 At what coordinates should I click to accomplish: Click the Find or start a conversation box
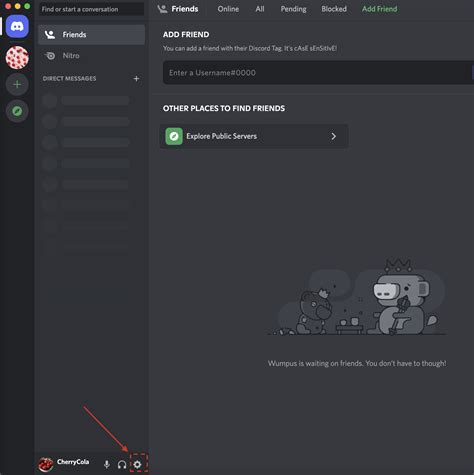pyautogui.click(x=91, y=9)
